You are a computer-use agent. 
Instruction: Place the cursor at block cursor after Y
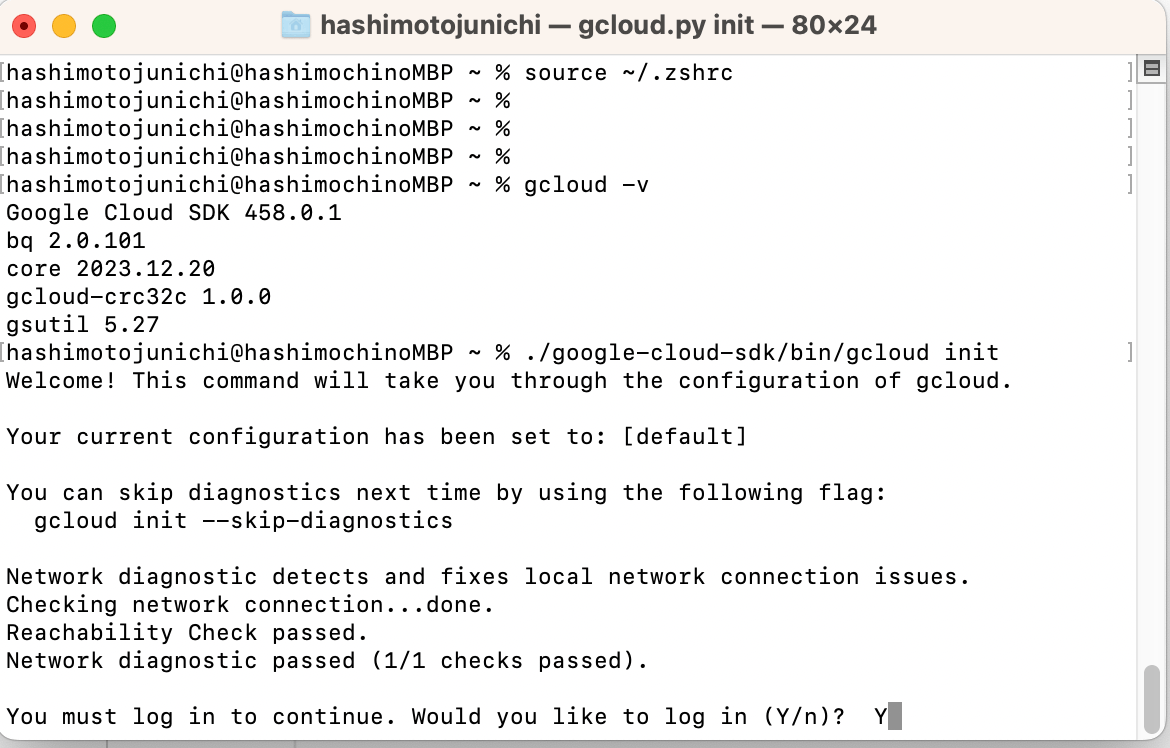pyautogui.click(x=895, y=716)
